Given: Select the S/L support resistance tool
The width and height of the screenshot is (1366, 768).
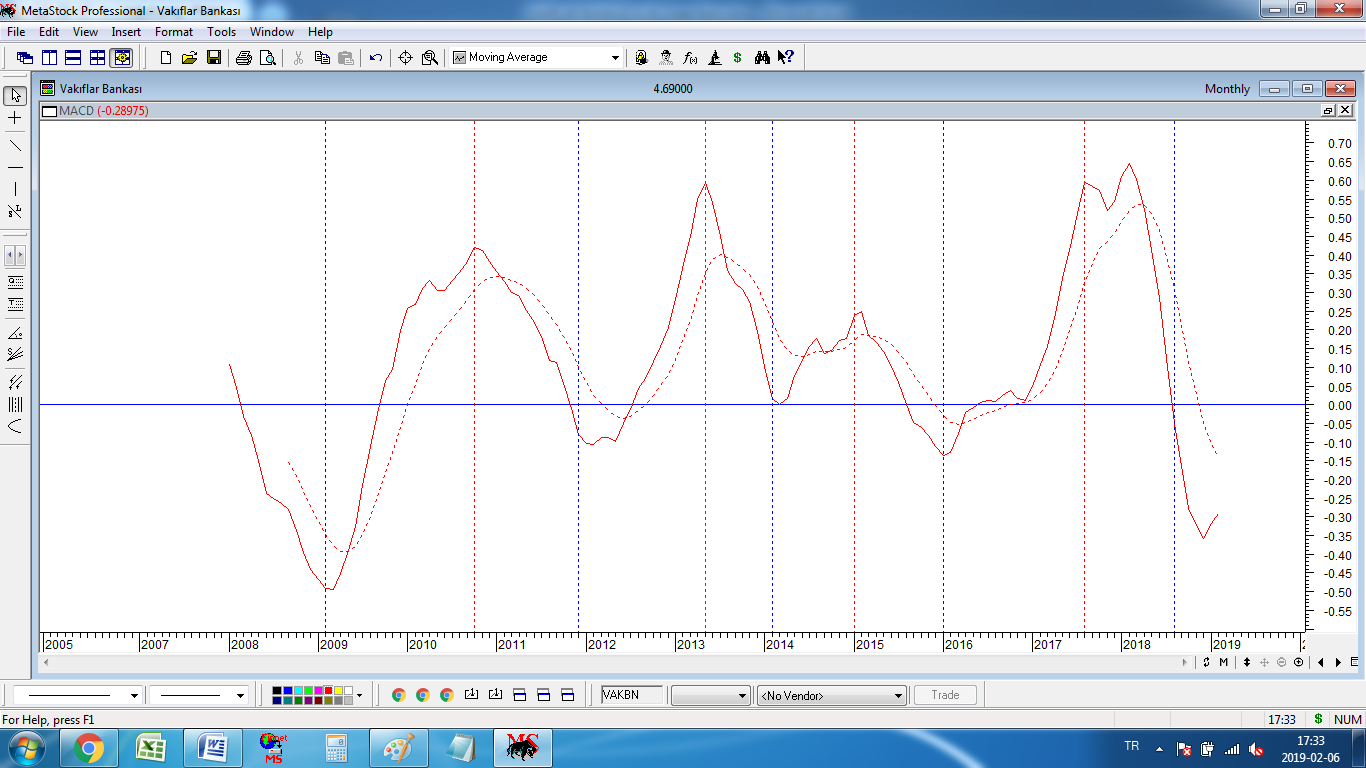Looking at the screenshot, I should (x=15, y=212).
